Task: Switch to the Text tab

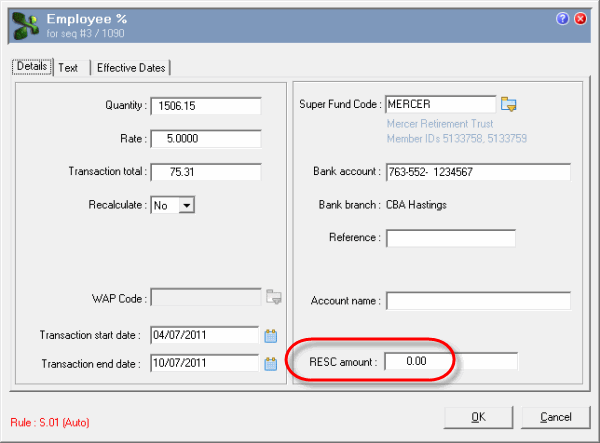Action: pyautogui.click(x=68, y=67)
